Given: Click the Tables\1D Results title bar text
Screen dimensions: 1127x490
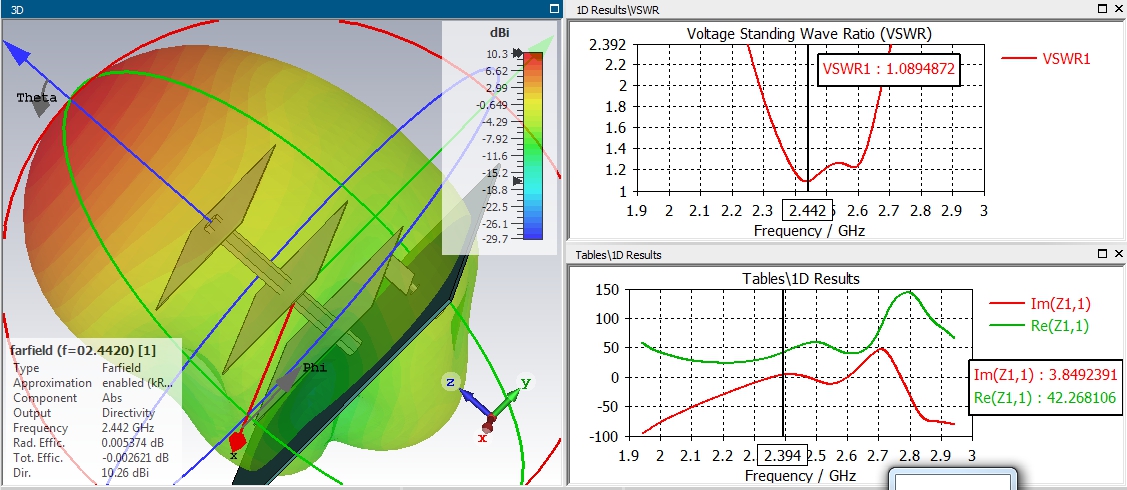Looking at the screenshot, I should [618, 254].
